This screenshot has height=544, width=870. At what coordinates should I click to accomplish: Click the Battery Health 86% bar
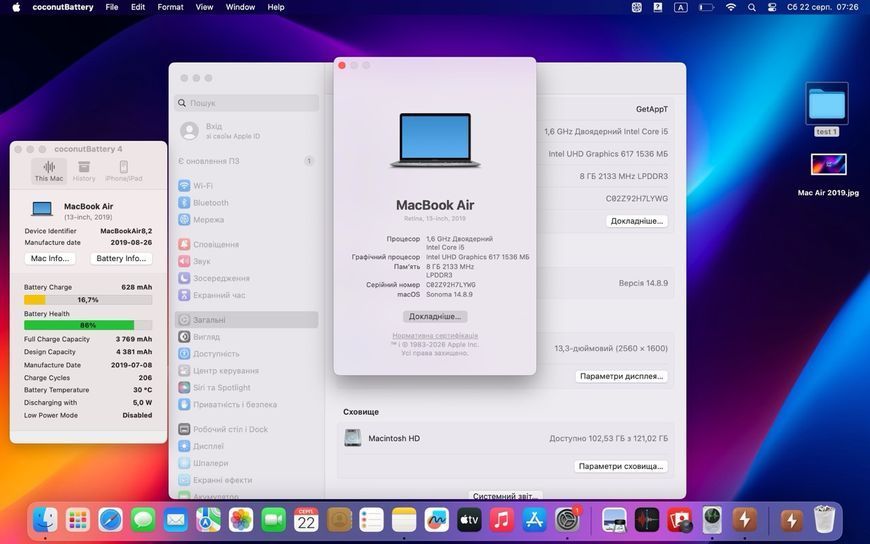point(88,325)
